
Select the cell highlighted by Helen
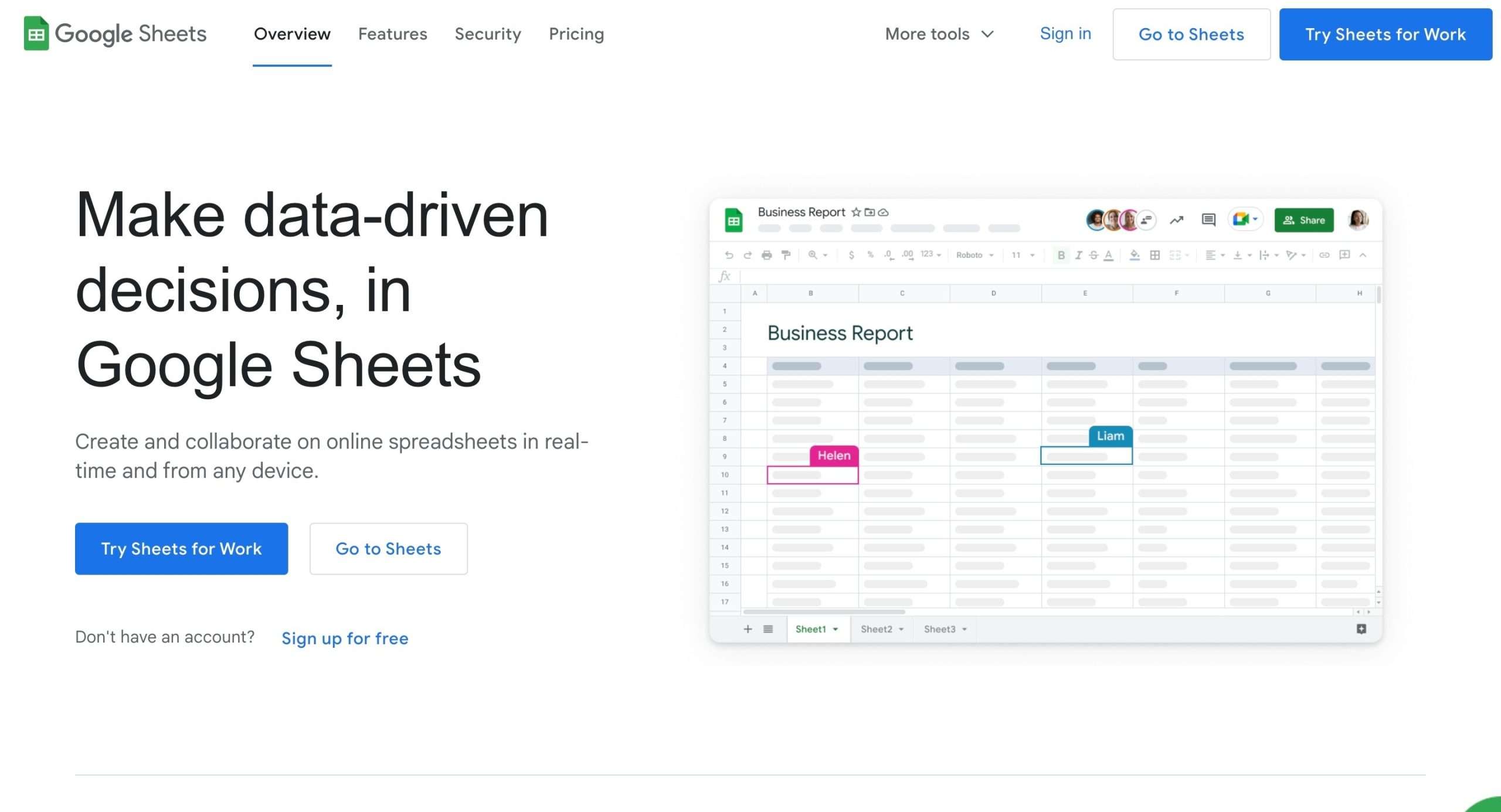tap(813, 475)
